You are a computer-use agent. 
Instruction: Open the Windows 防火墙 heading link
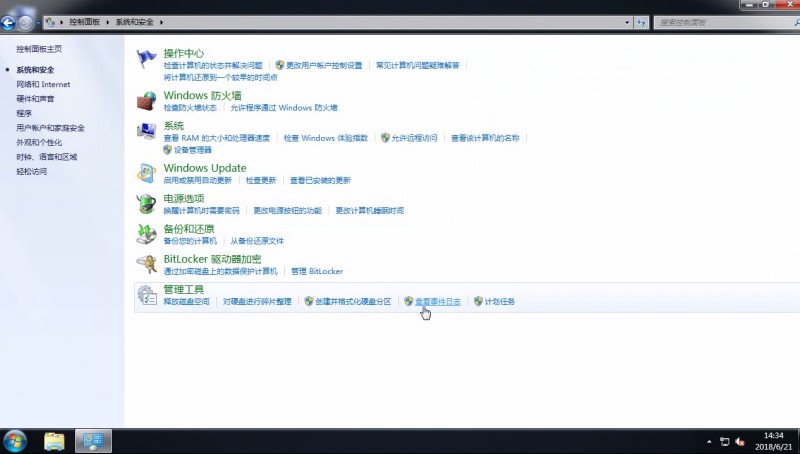(203, 95)
